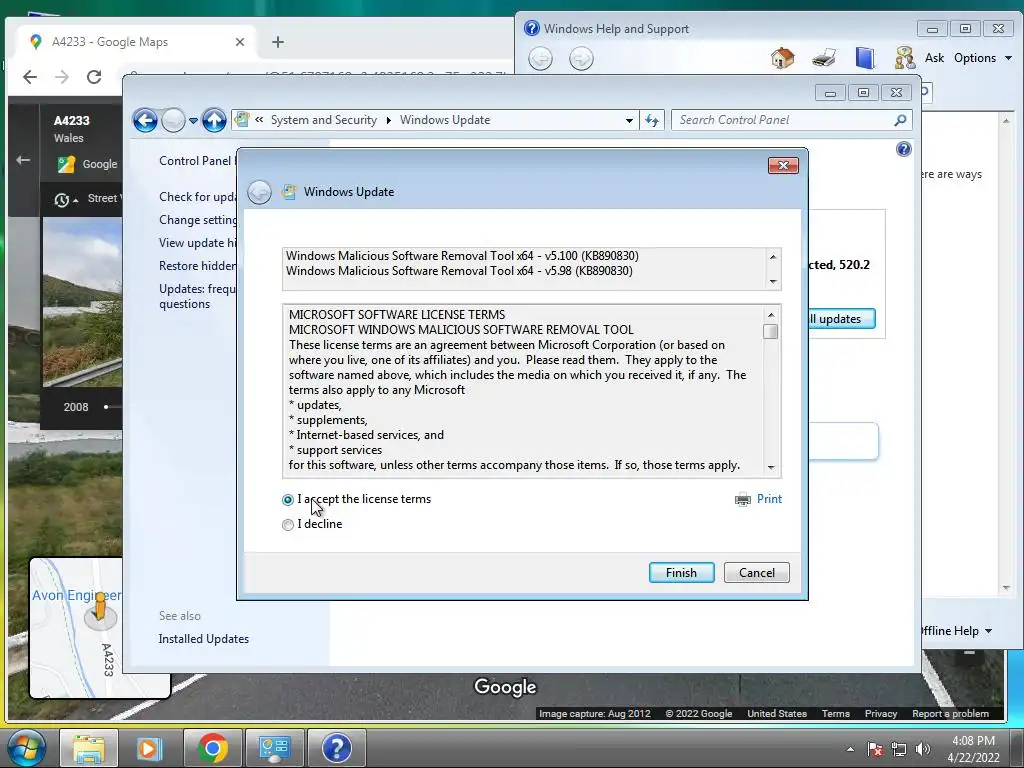Click the update list scroll up arrow

click(773, 257)
